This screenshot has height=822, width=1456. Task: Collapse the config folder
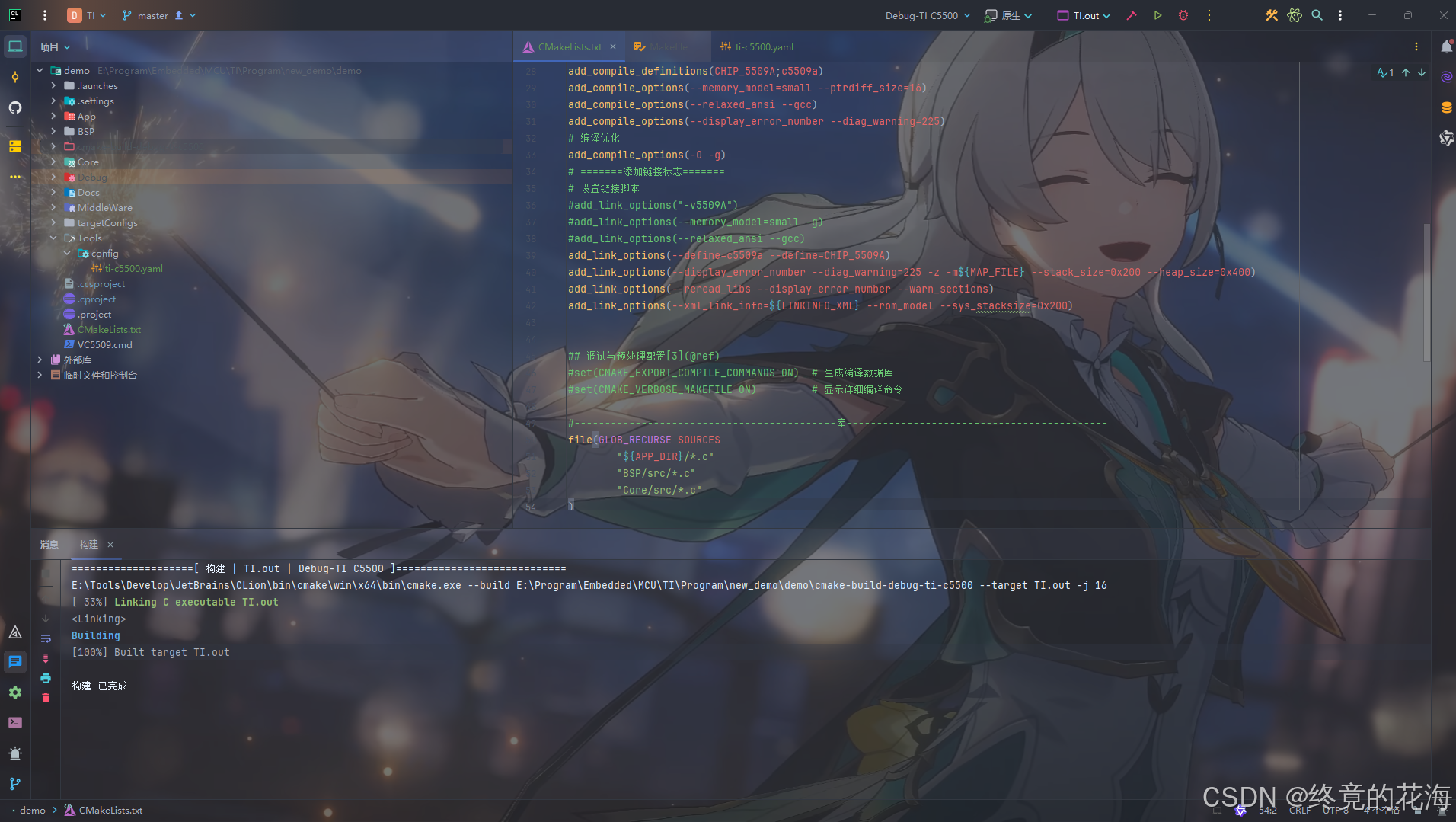tap(67, 253)
